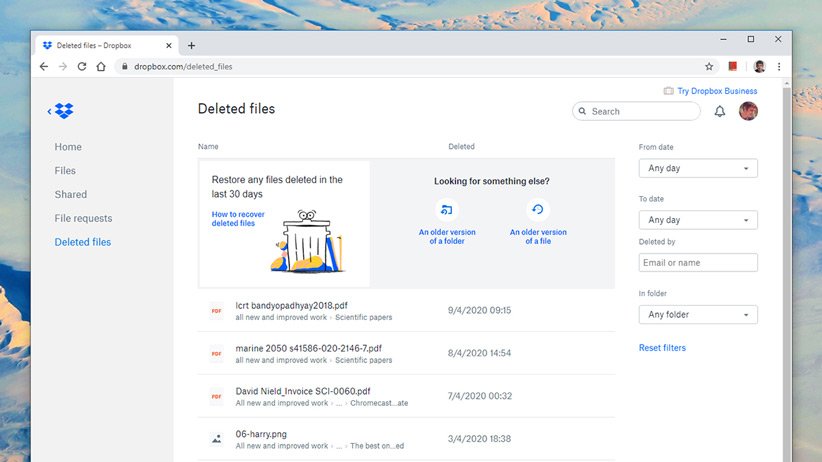Click the older version of a file icon
822x462 pixels.
538,210
